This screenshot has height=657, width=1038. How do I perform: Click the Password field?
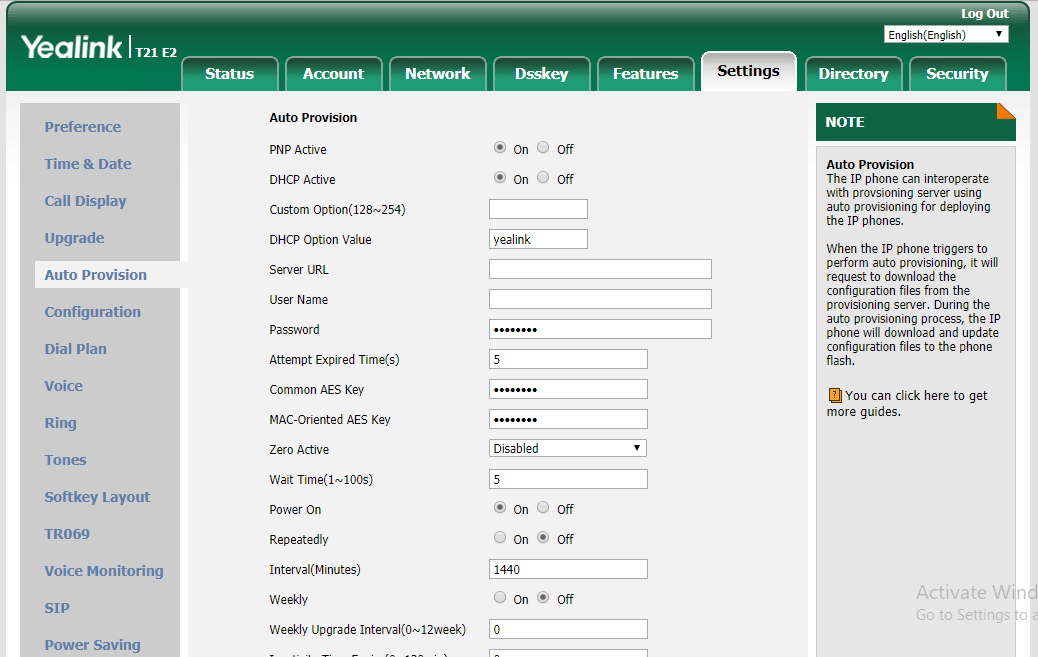(x=600, y=329)
